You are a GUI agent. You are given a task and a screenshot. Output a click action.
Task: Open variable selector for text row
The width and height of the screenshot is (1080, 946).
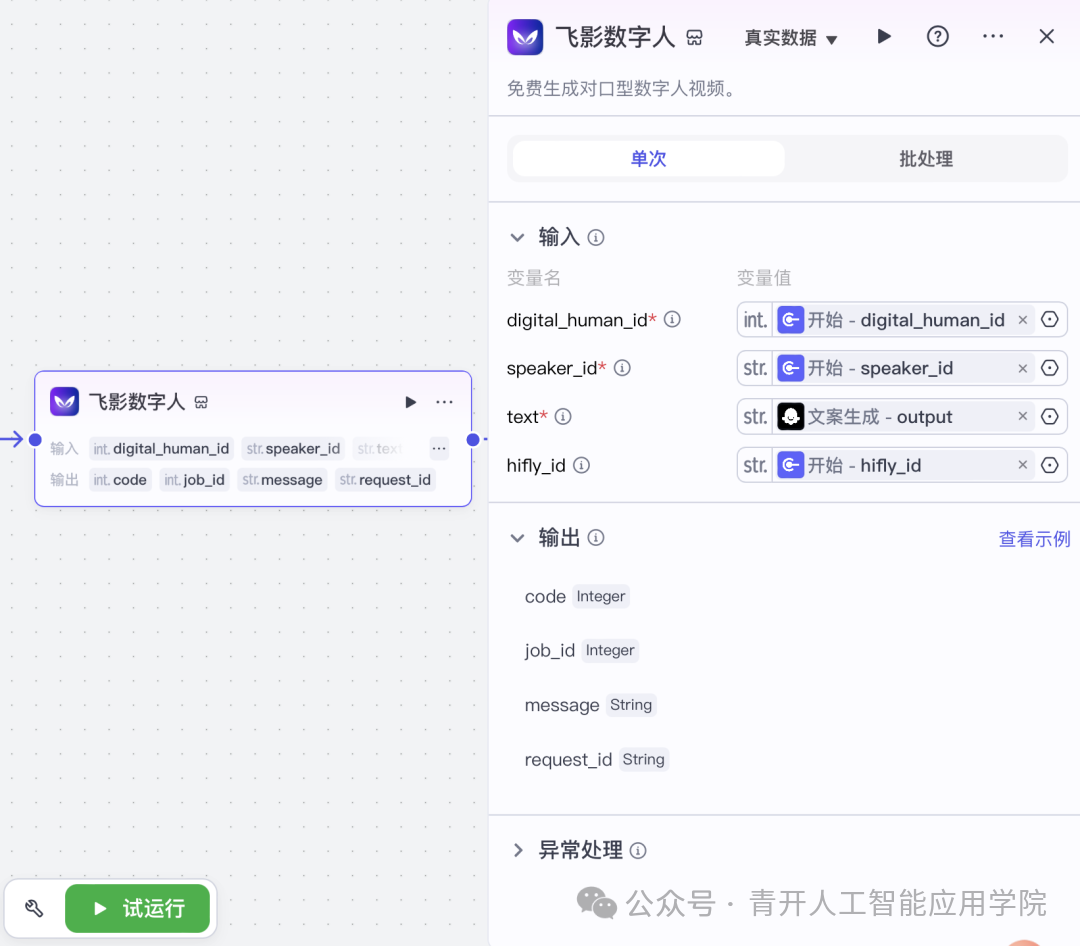pos(1050,417)
